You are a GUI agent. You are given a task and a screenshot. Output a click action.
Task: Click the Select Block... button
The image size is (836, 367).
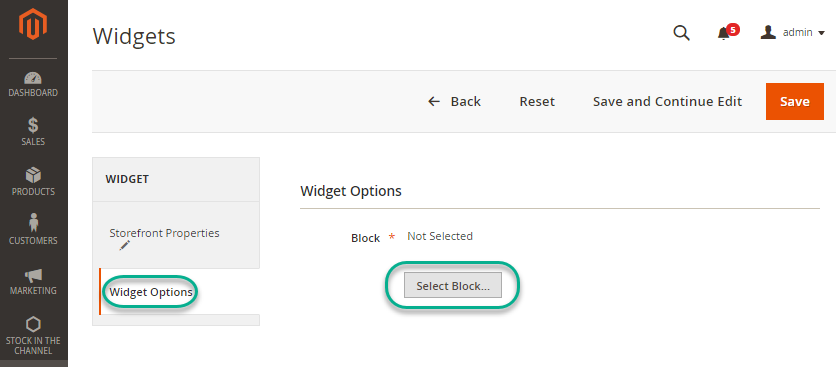[x=453, y=285]
